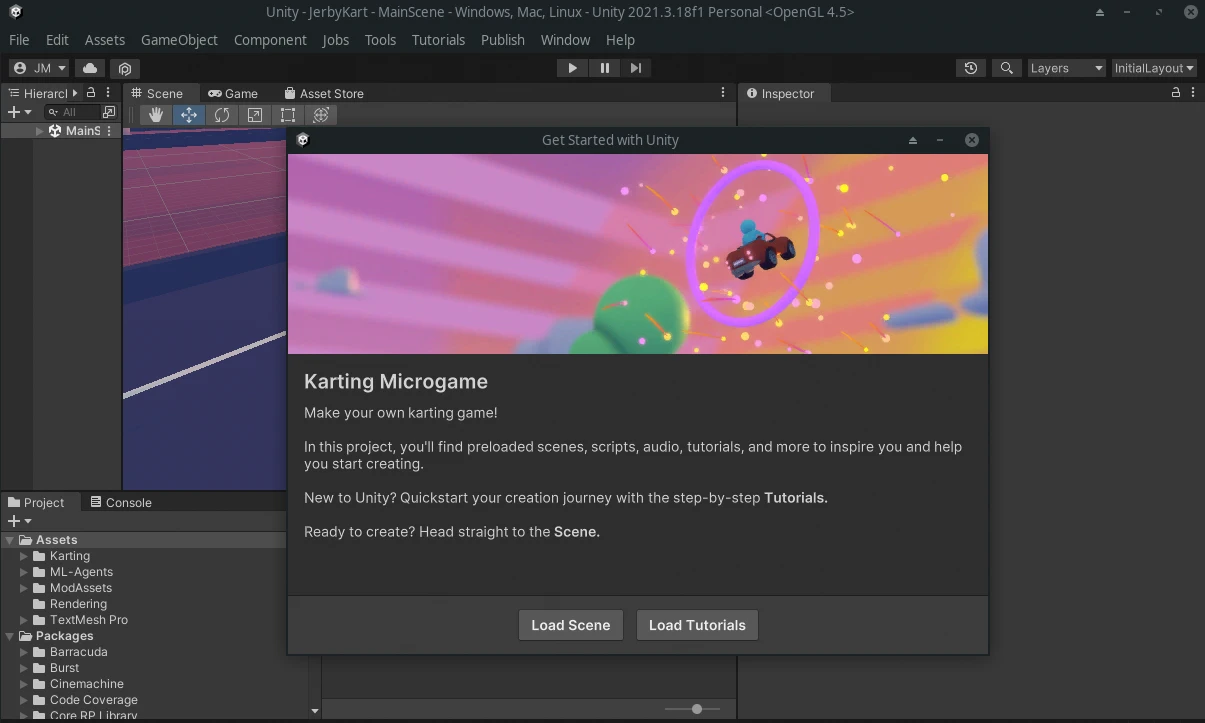Image resolution: width=1205 pixels, height=723 pixels.
Task: Open MainScene row options menu
Action: click(x=109, y=131)
